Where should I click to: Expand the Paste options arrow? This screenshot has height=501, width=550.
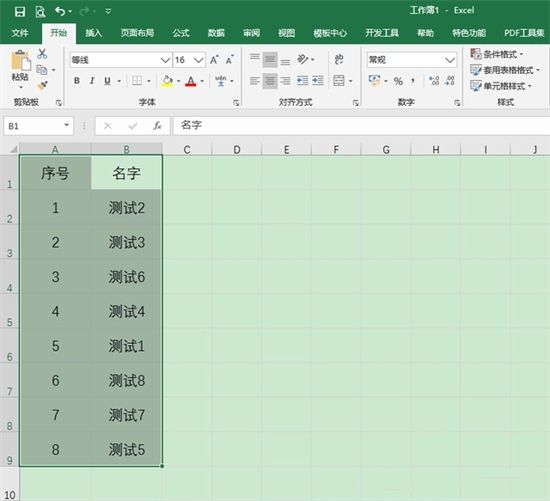21,86
